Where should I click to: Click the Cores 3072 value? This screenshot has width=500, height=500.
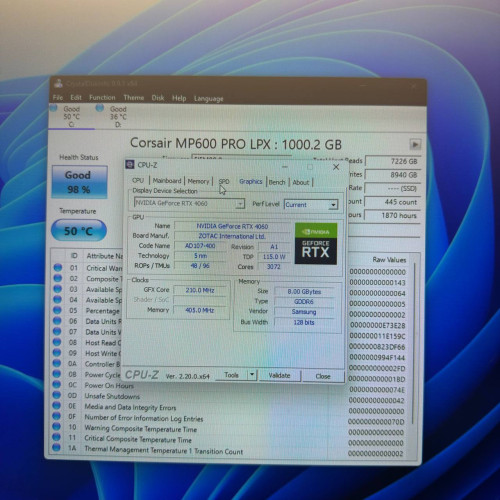point(274,267)
